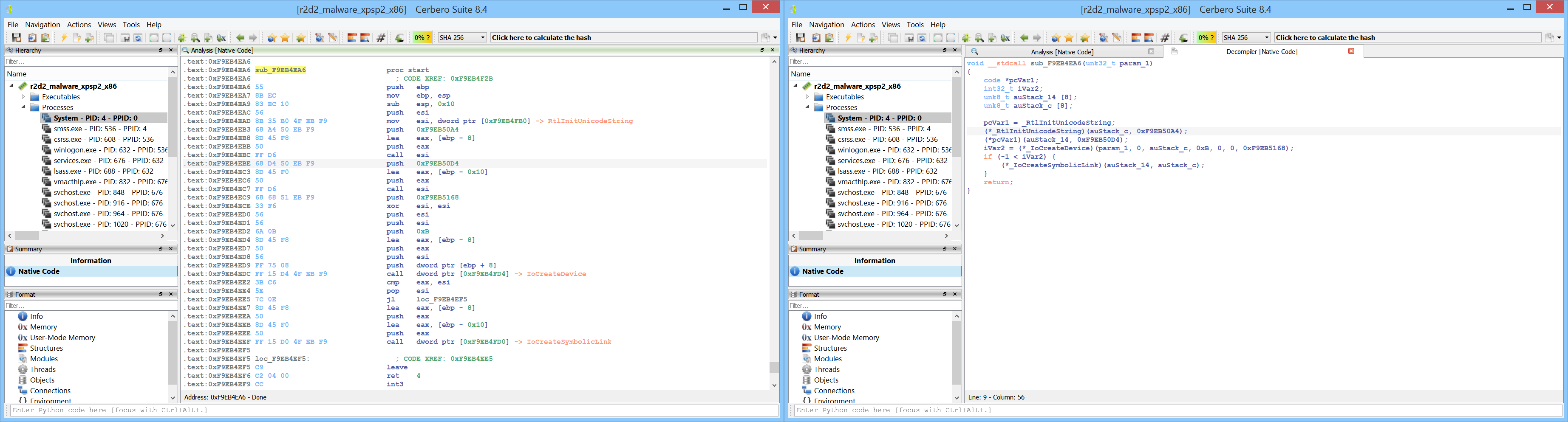1568x422 pixels.
Task: Open the Tools menu in right window
Action: click(x=915, y=25)
